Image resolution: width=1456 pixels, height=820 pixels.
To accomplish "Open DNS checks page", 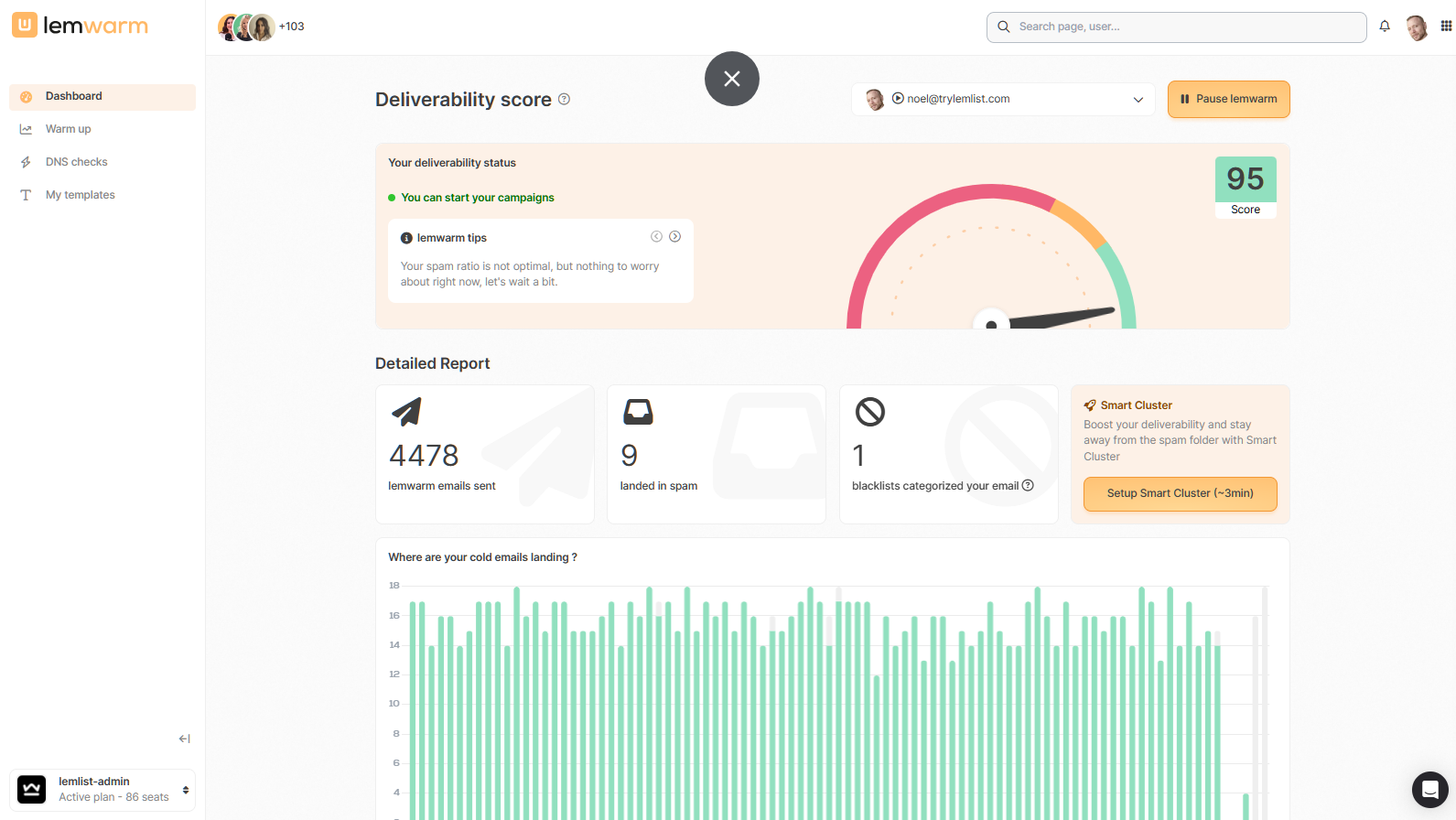I will [77, 162].
